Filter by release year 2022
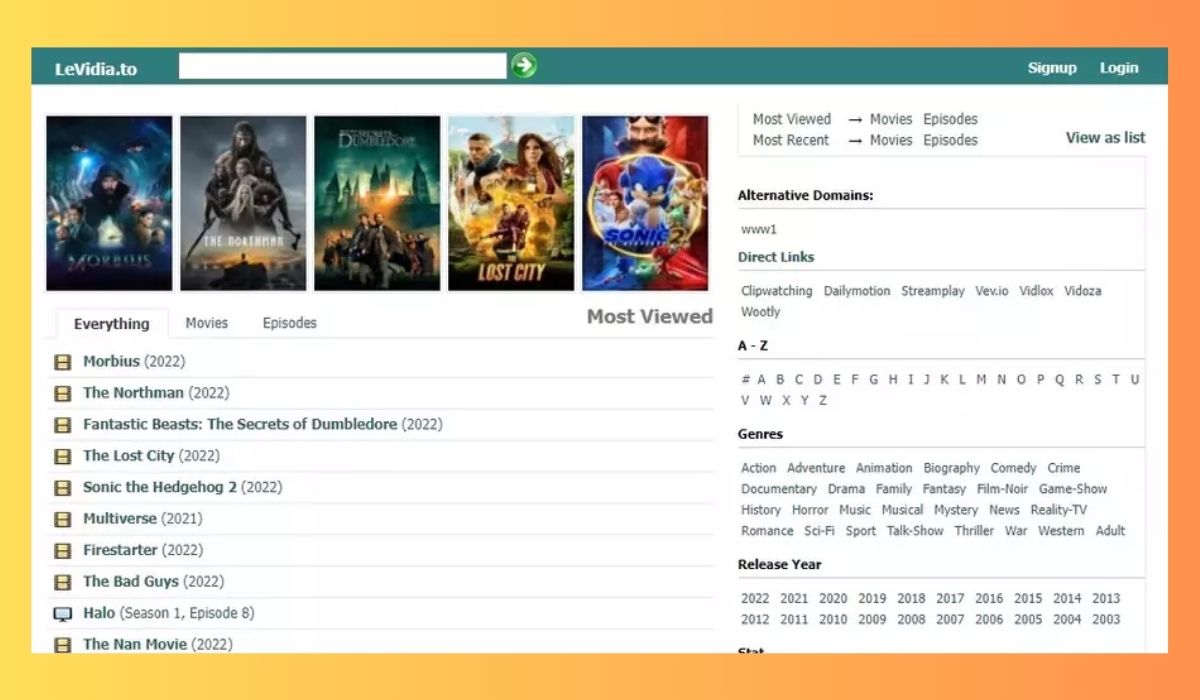Image resolution: width=1200 pixels, height=700 pixels. pyautogui.click(x=755, y=599)
